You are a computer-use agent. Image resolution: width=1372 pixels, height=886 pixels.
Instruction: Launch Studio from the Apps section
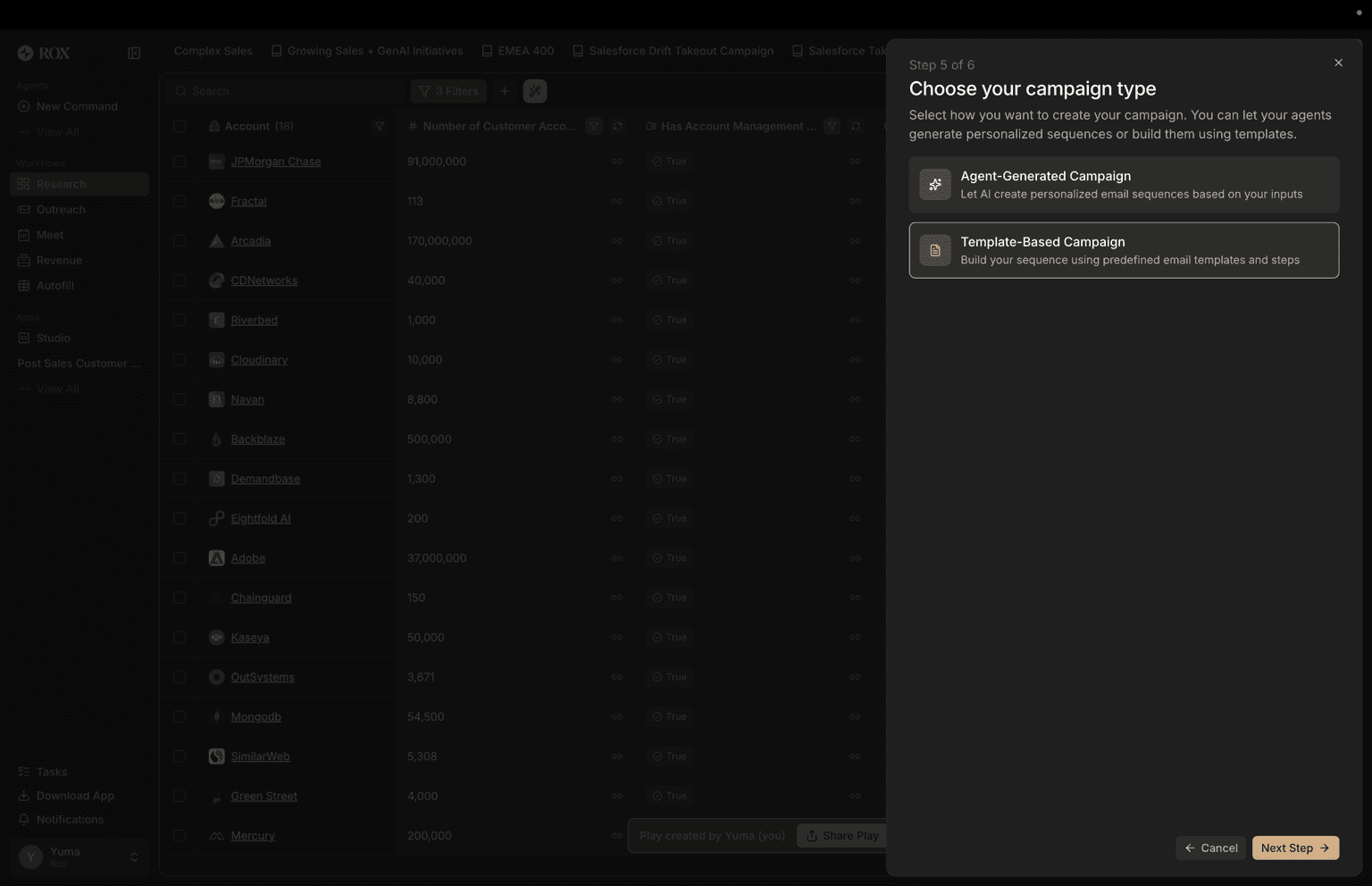53,338
